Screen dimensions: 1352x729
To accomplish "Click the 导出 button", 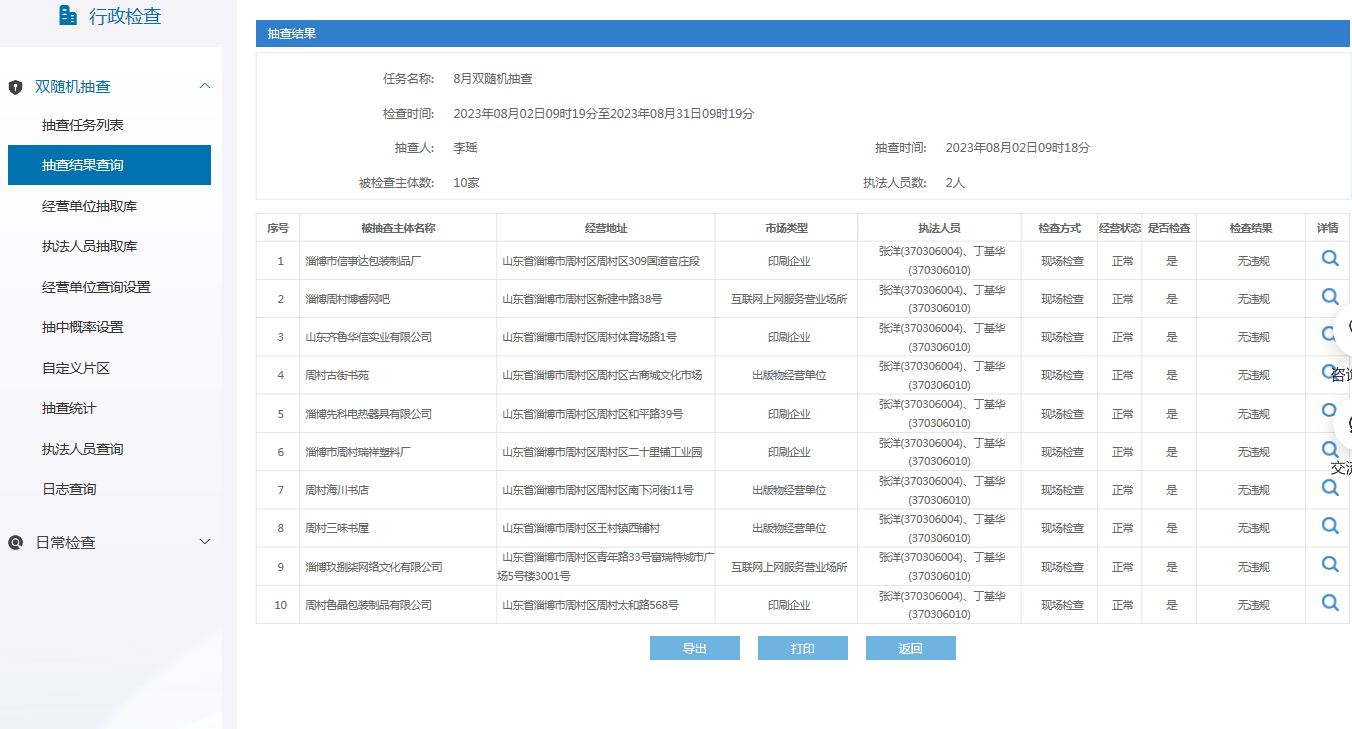I will [694, 648].
